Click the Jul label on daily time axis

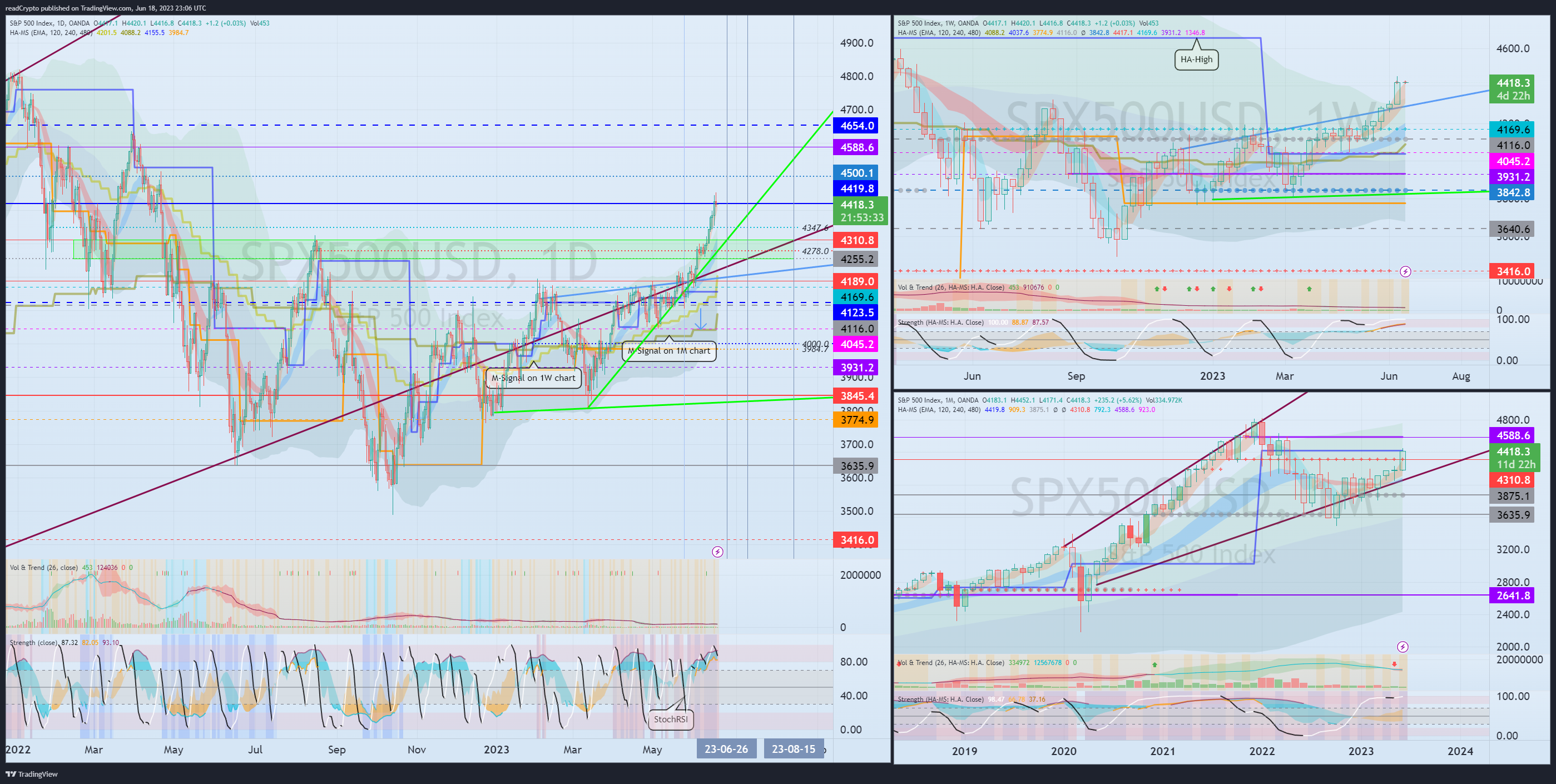tap(255, 750)
